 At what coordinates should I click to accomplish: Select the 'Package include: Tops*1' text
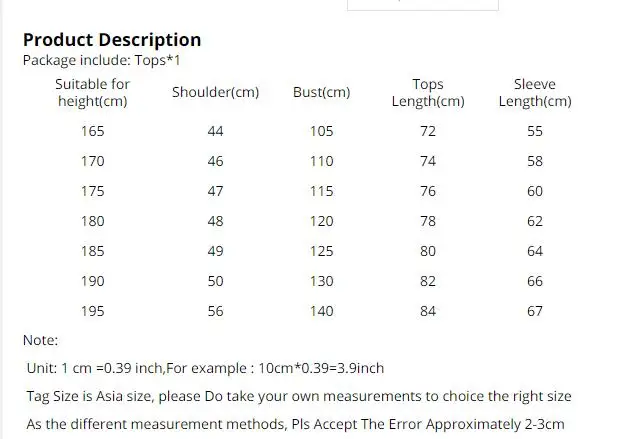pos(101,60)
